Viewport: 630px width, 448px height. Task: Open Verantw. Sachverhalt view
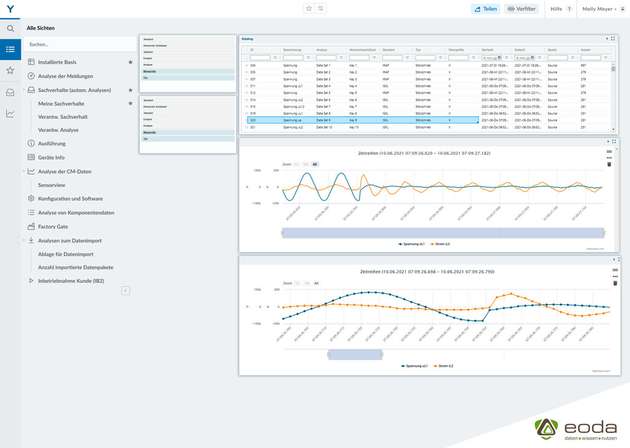click(63, 117)
